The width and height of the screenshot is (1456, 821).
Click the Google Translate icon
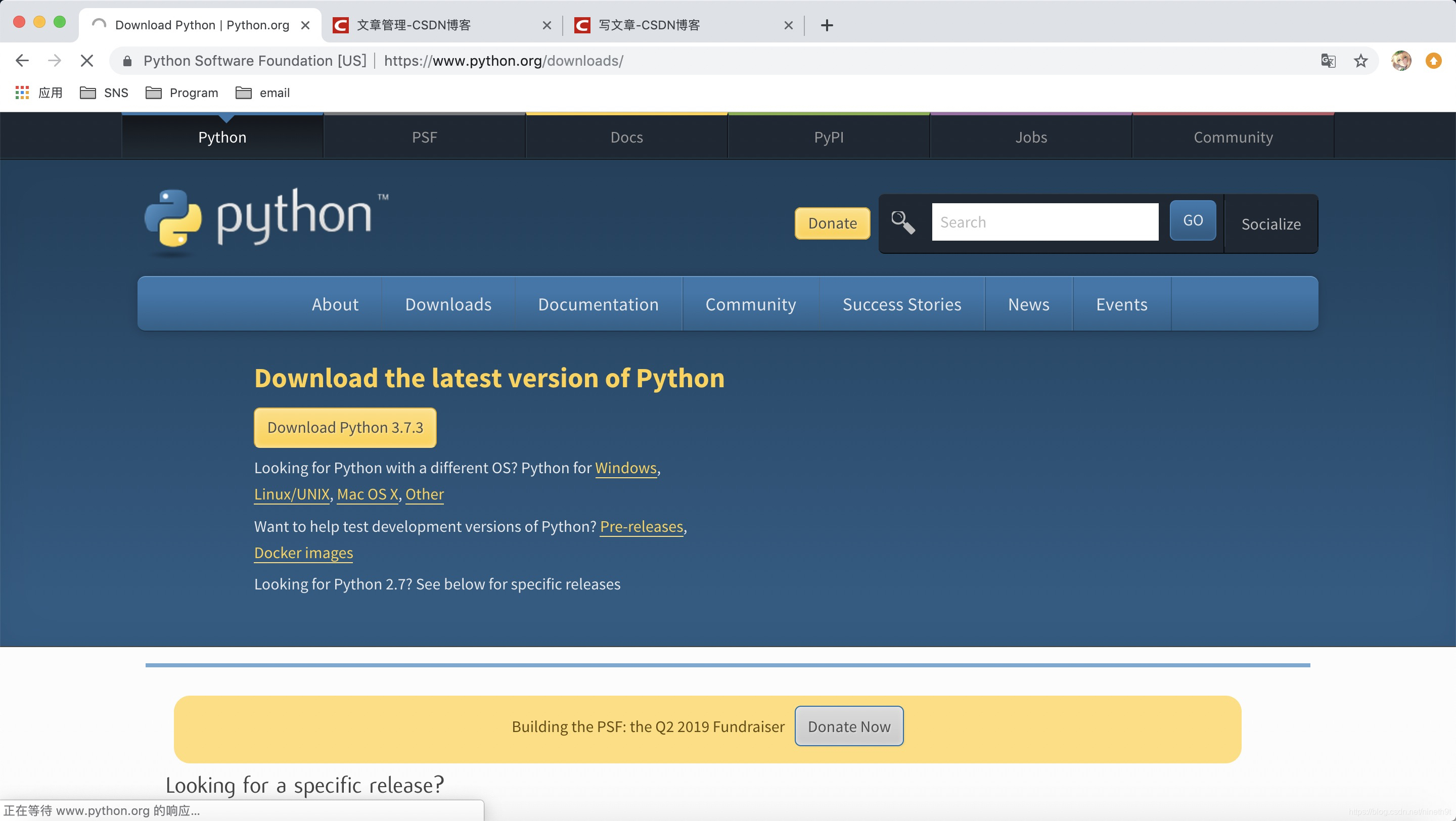(x=1328, y=61)
